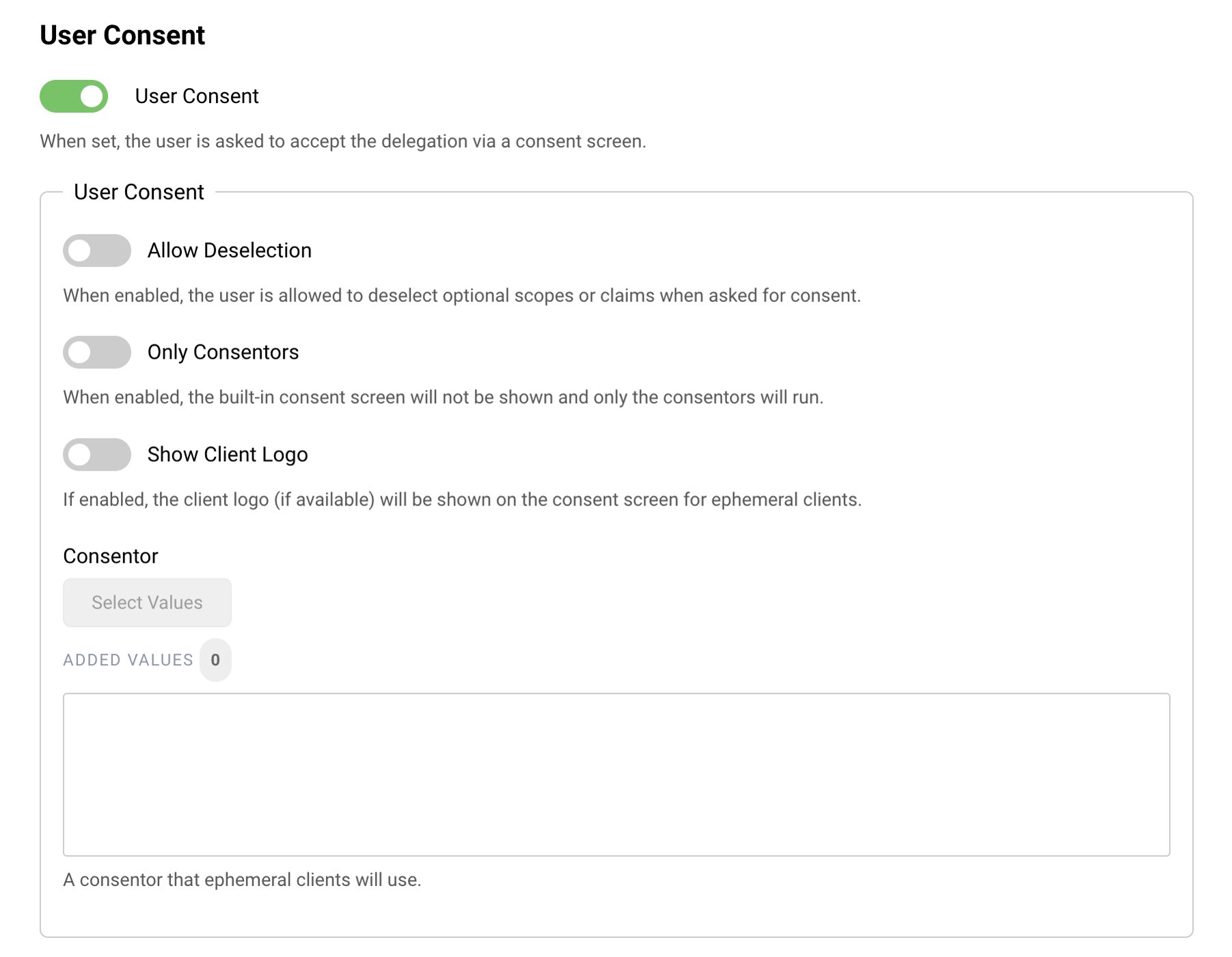Click the User Consent page title
Image resolution: width=1232 pixels, height=957 pixels.
tap(122, 34)
